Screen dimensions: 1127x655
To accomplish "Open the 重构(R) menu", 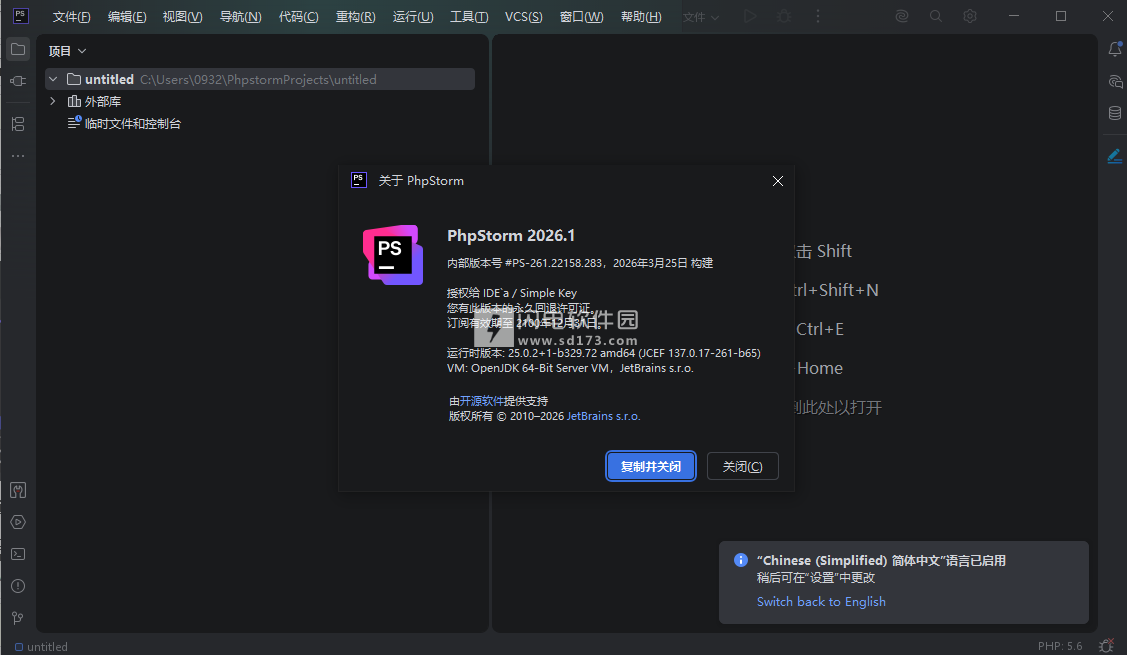I will 356,17.
